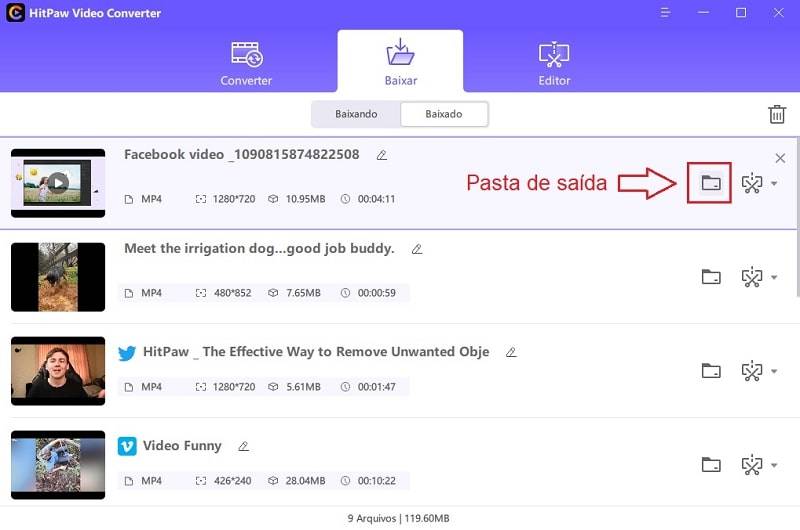Switch to the Baixar tab

click(401, 61)
